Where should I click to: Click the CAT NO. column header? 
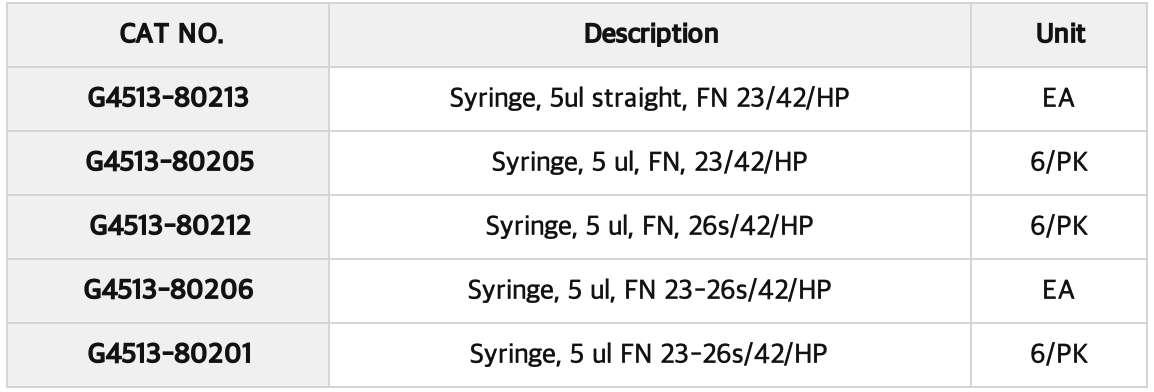(171, 34)
